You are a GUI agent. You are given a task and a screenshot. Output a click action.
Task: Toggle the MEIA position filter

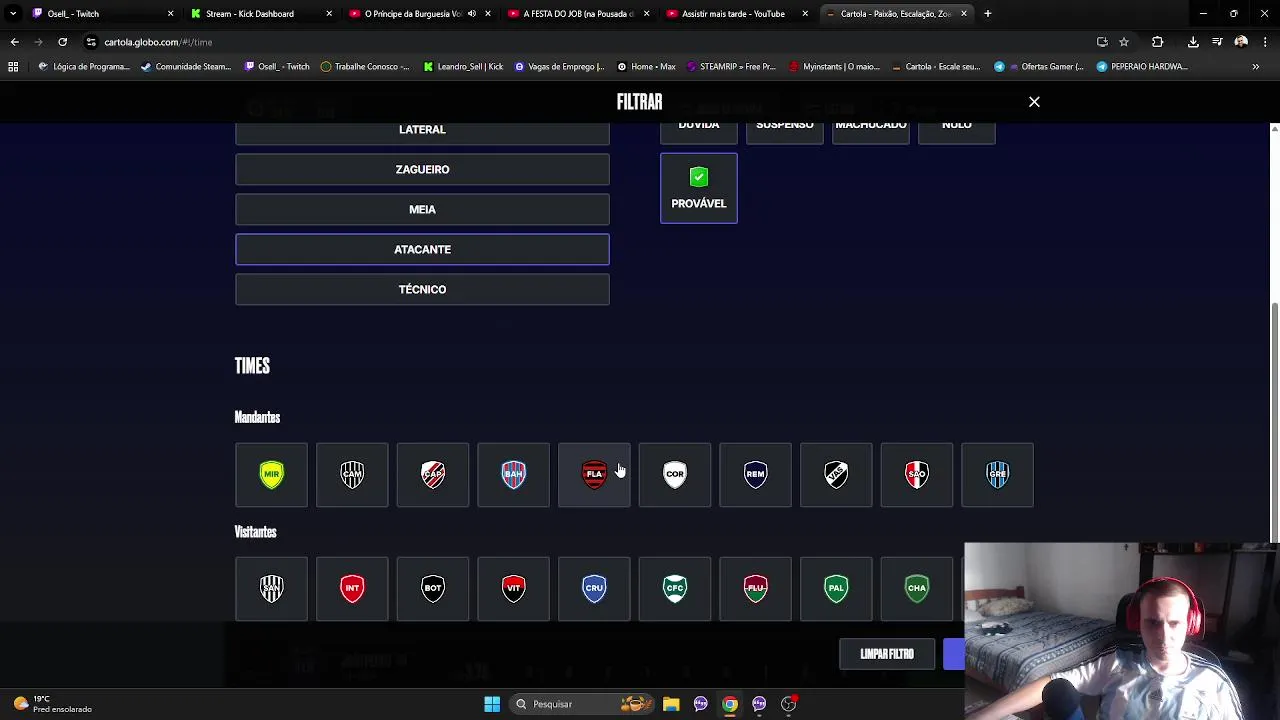pyautogui.click(x=422, y=209)
